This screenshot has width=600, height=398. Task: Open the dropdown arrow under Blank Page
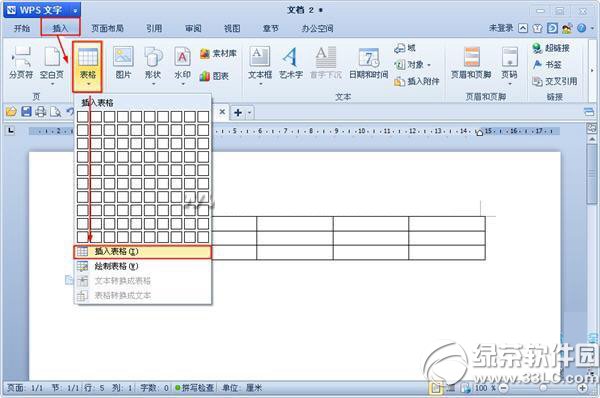tap(52, 84)
